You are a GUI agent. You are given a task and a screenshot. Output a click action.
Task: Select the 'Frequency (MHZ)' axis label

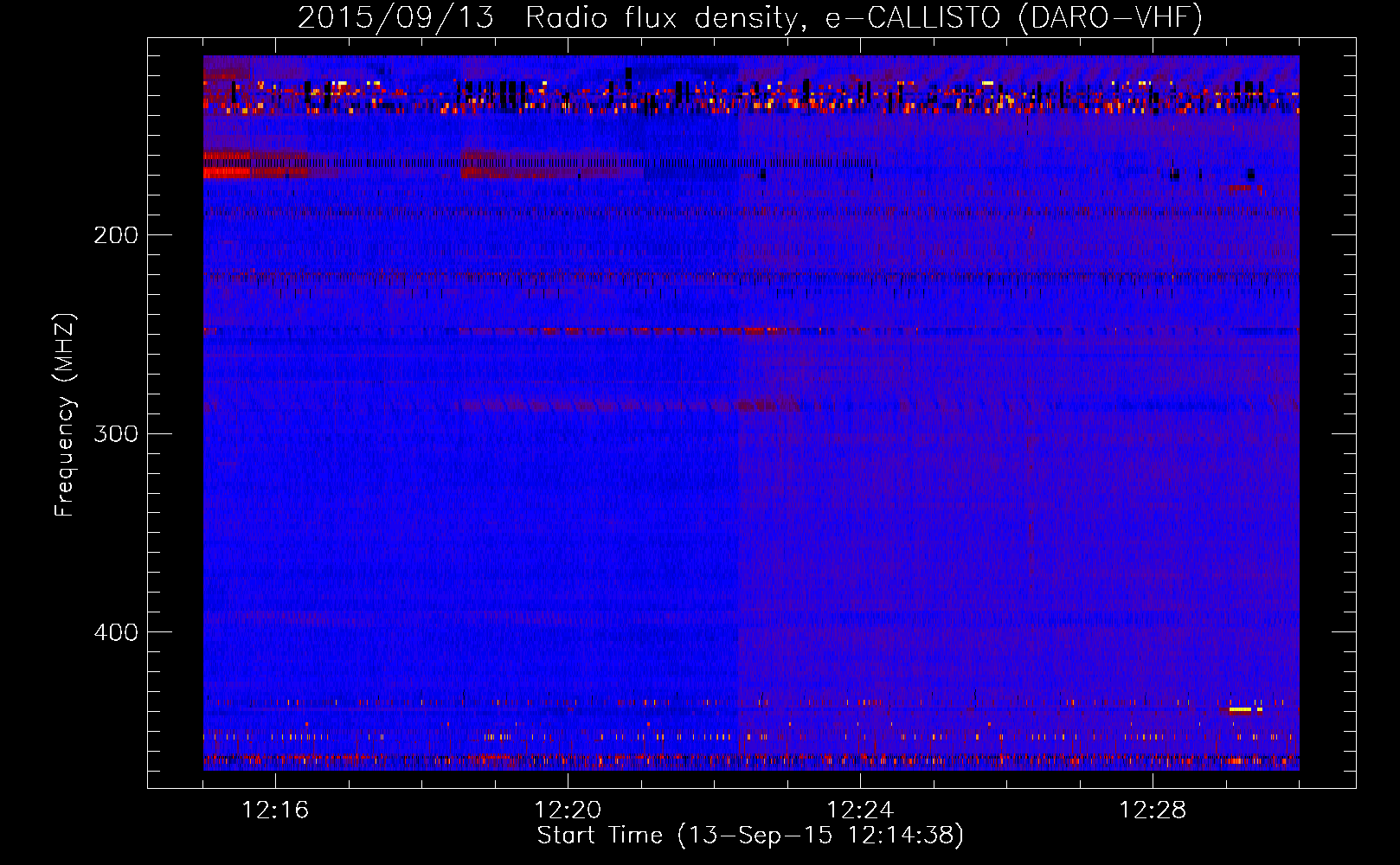click(65, 414)
